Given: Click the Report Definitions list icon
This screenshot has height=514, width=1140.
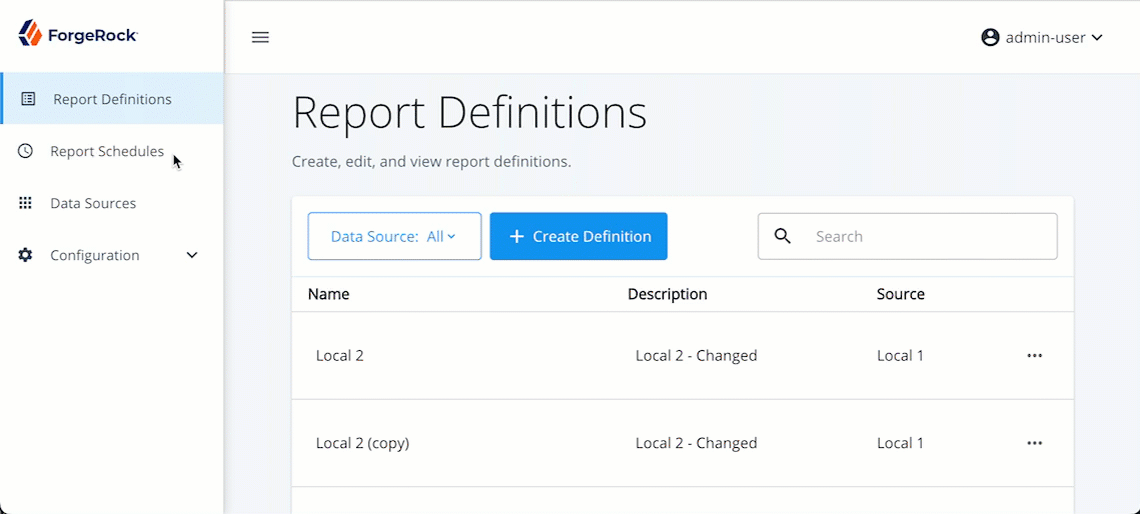Looking at the screenshot, I should pyautogui.click(x=28, y=99).
